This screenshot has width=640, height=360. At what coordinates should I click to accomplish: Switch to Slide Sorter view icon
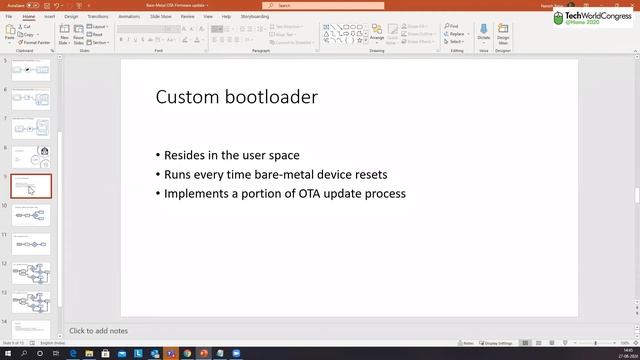538,343
